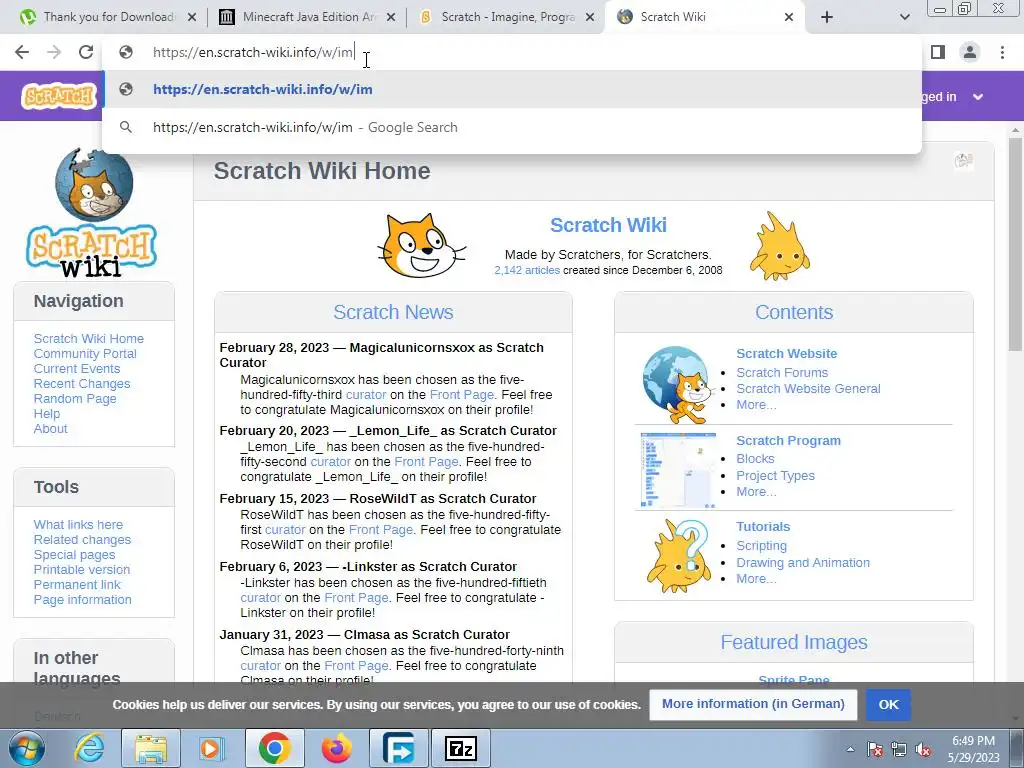The height and width of the screenshot is (768, 1024).
Task: Launch Firefox from the taskbar
Action: [336, 748]
